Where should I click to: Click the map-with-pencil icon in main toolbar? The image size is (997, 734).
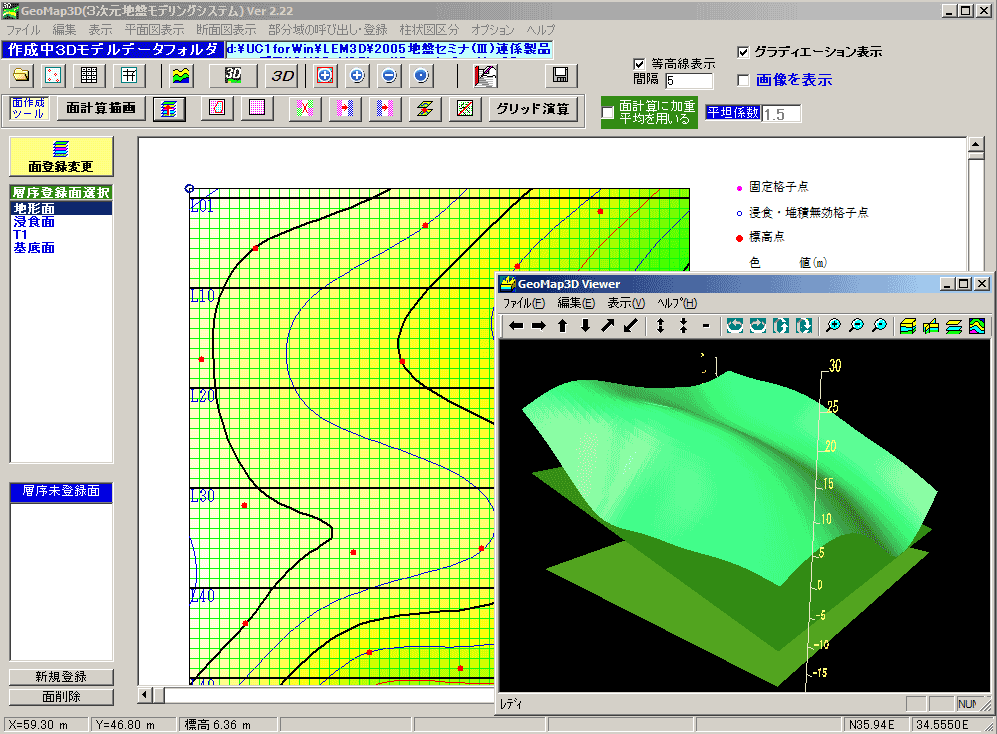pyautogui.click(x=485, y=76)
